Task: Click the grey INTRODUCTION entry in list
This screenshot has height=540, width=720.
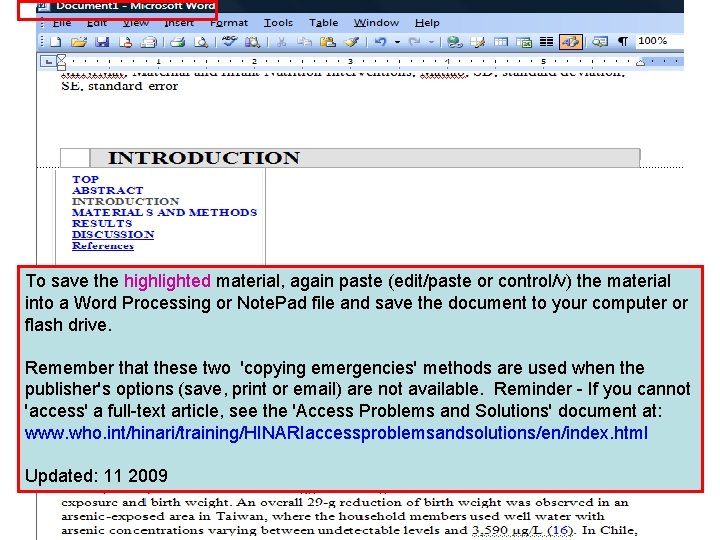Action: (125, 202)
